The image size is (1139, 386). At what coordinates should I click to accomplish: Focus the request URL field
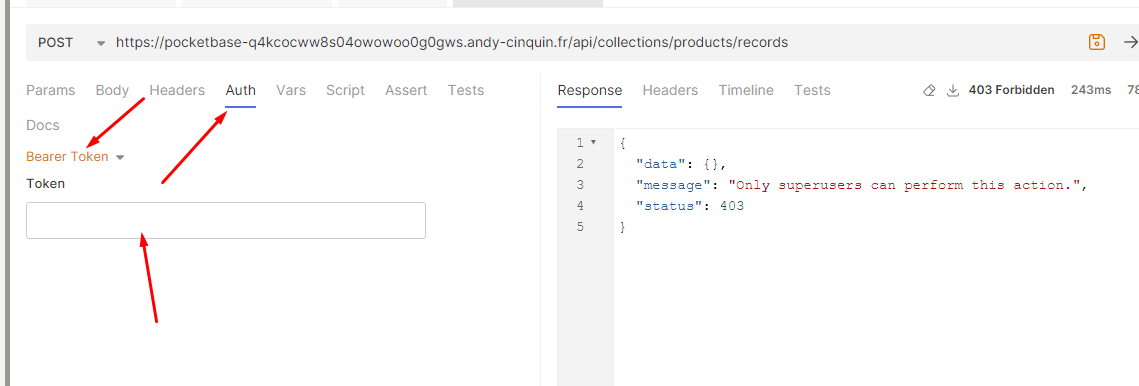point(596,42)
